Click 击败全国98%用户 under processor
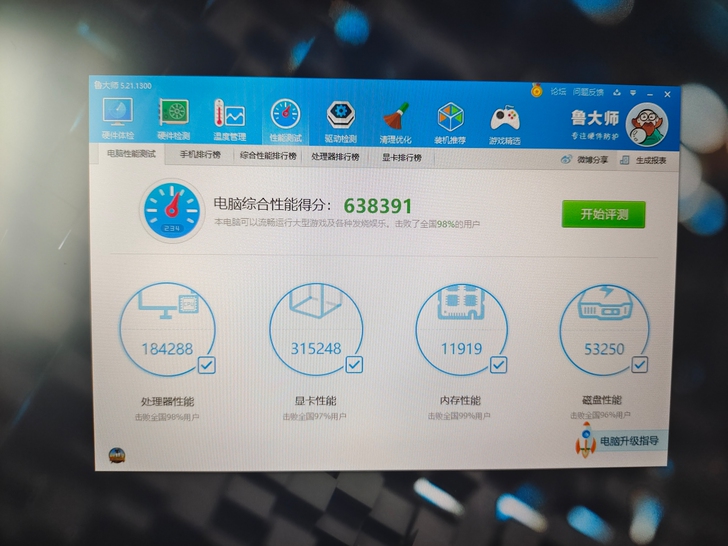The height and width of the screenshot is (546, 728). tap(167, 417)
